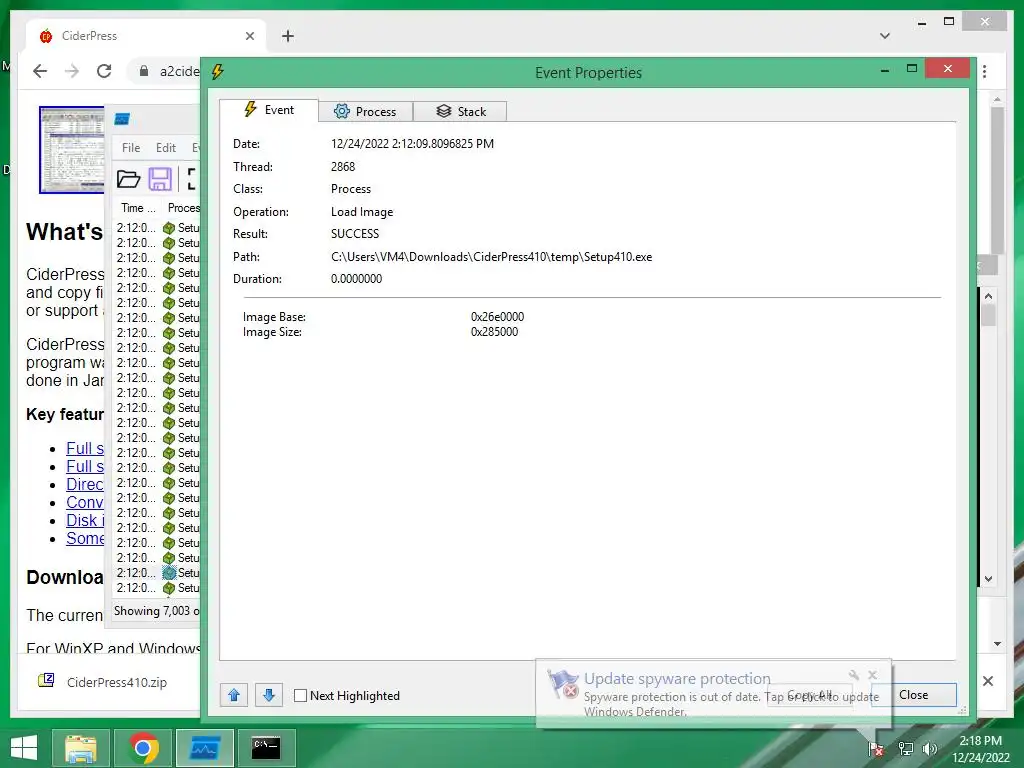Click the Setup410.exe path value
The image size is (1024, 768).
click(x=491, y=257)
